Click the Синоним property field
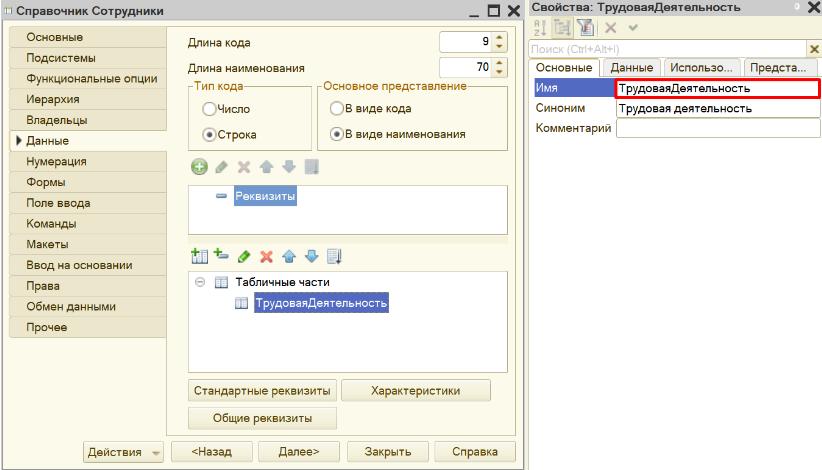This screenshot has width=822, height=470. 718,108
